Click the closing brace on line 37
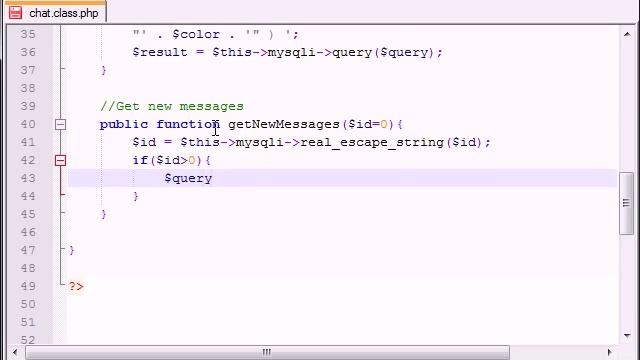Viewport: 640px width, 360px height. pos(104,70)
